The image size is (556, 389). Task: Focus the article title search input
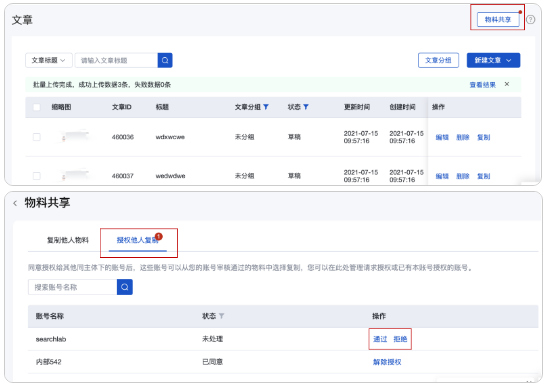click(x=116, y=60)
